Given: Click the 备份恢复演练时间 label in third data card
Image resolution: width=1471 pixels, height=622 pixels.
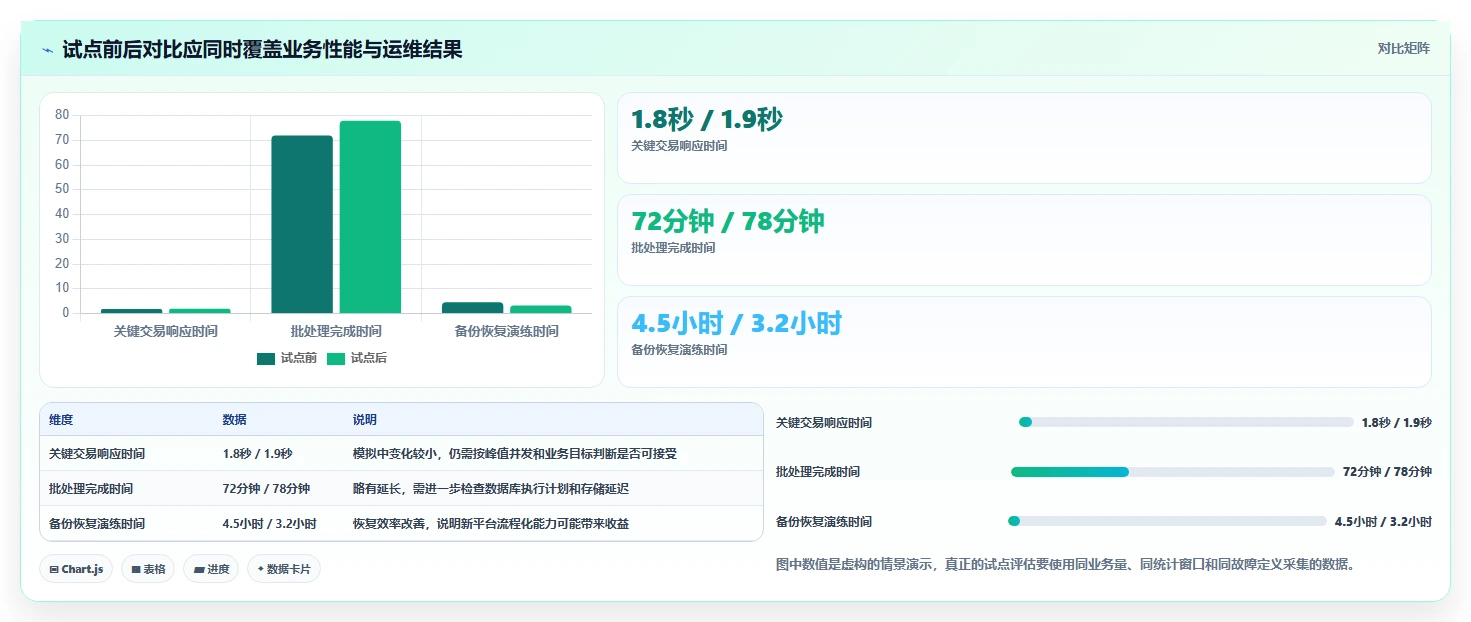Looking at the screenshot, I should tap(679, 350).
